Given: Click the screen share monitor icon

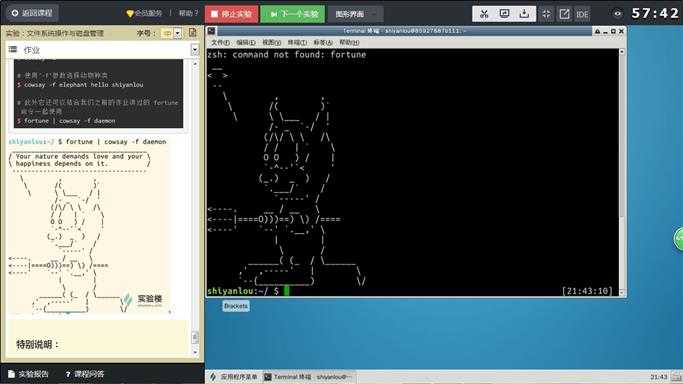Looking at the screenshot, I should click(504, 14).
